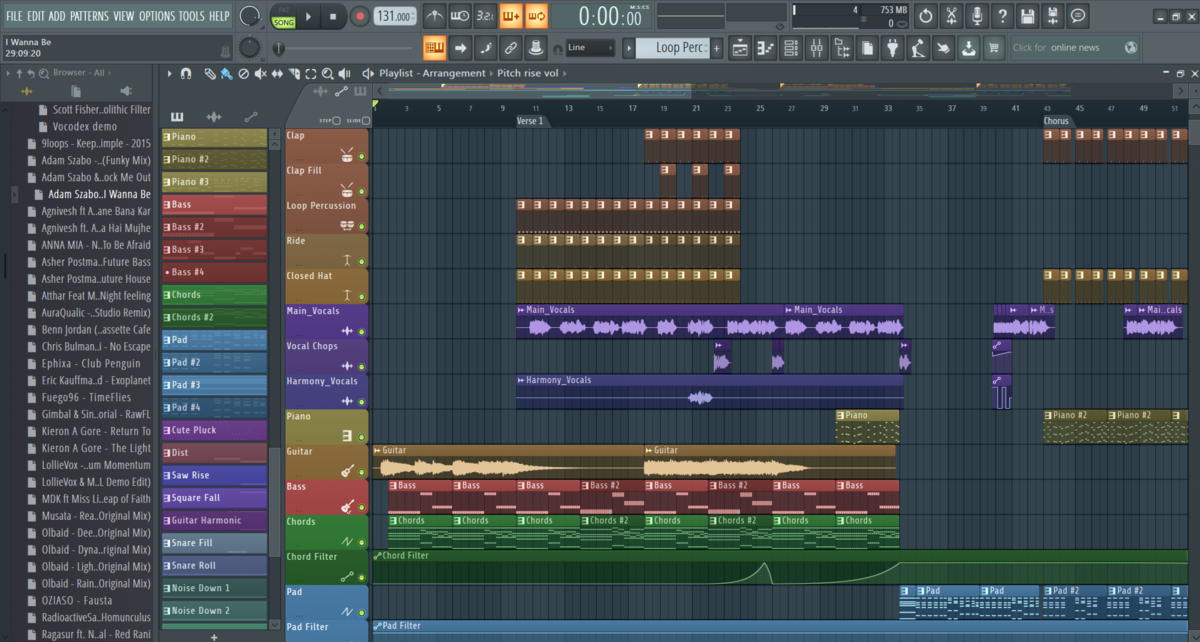Open the Vocodex demo browser item
The height and width of the screenshot is (642, 1200).
pos(85,126)
